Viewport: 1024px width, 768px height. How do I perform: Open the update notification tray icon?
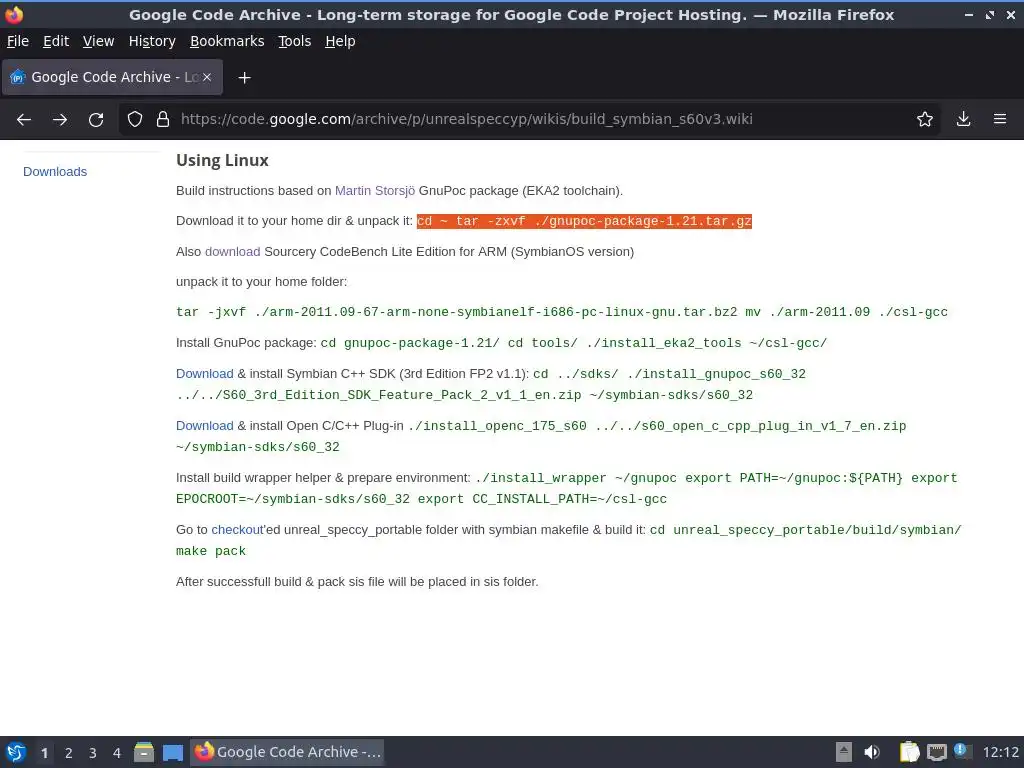(961, 750)
